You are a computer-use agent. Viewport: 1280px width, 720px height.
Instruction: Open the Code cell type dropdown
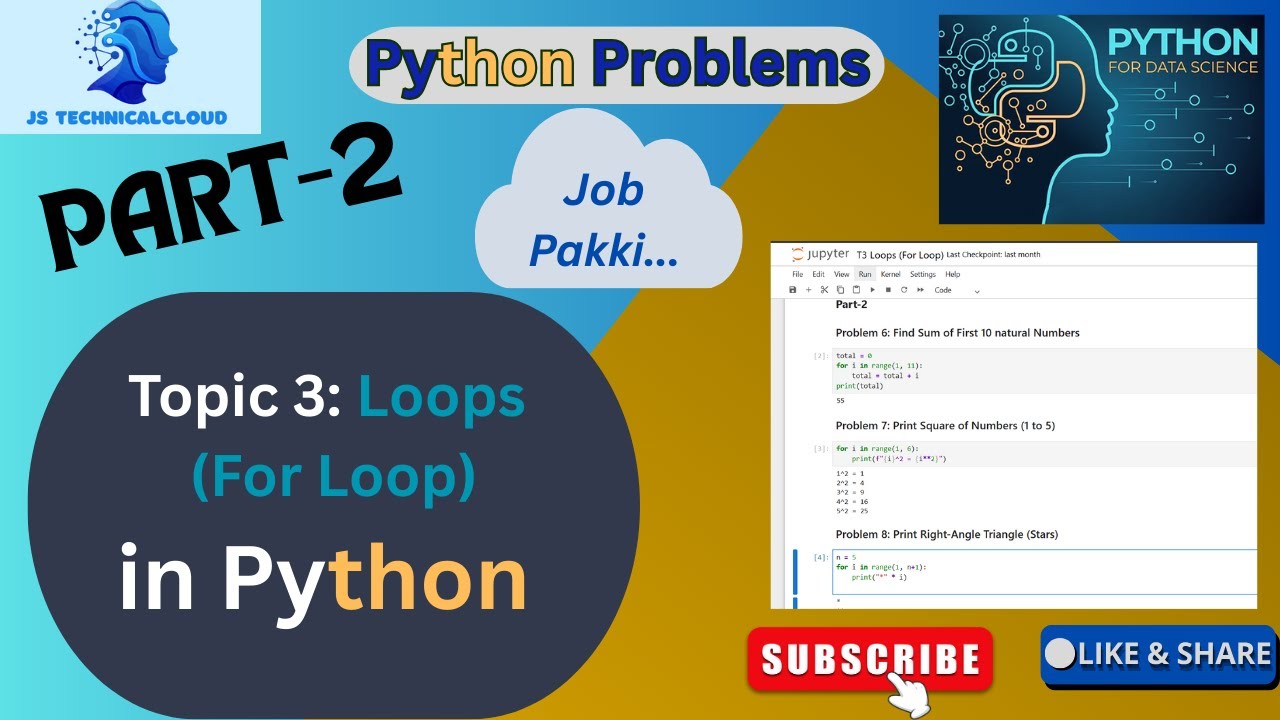click(x=957, y=290)
